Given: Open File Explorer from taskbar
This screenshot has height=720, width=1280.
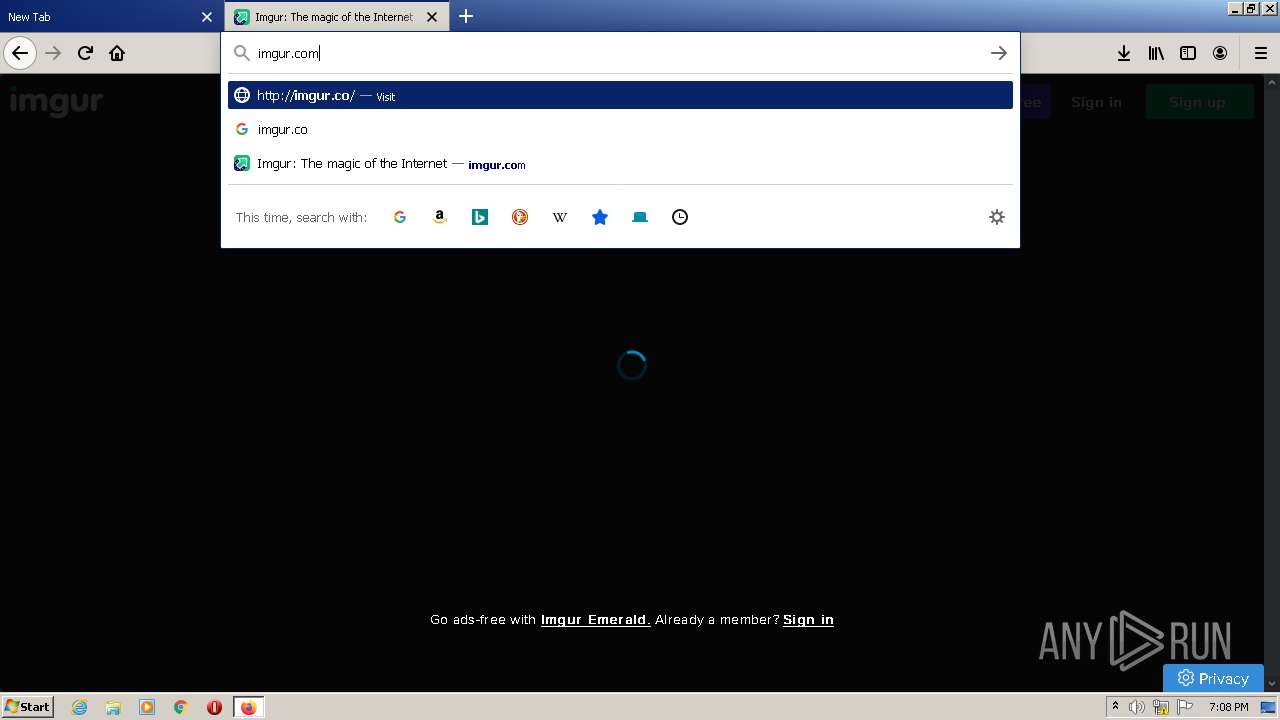Looking at the screenshot, I should tap(113, 707).
